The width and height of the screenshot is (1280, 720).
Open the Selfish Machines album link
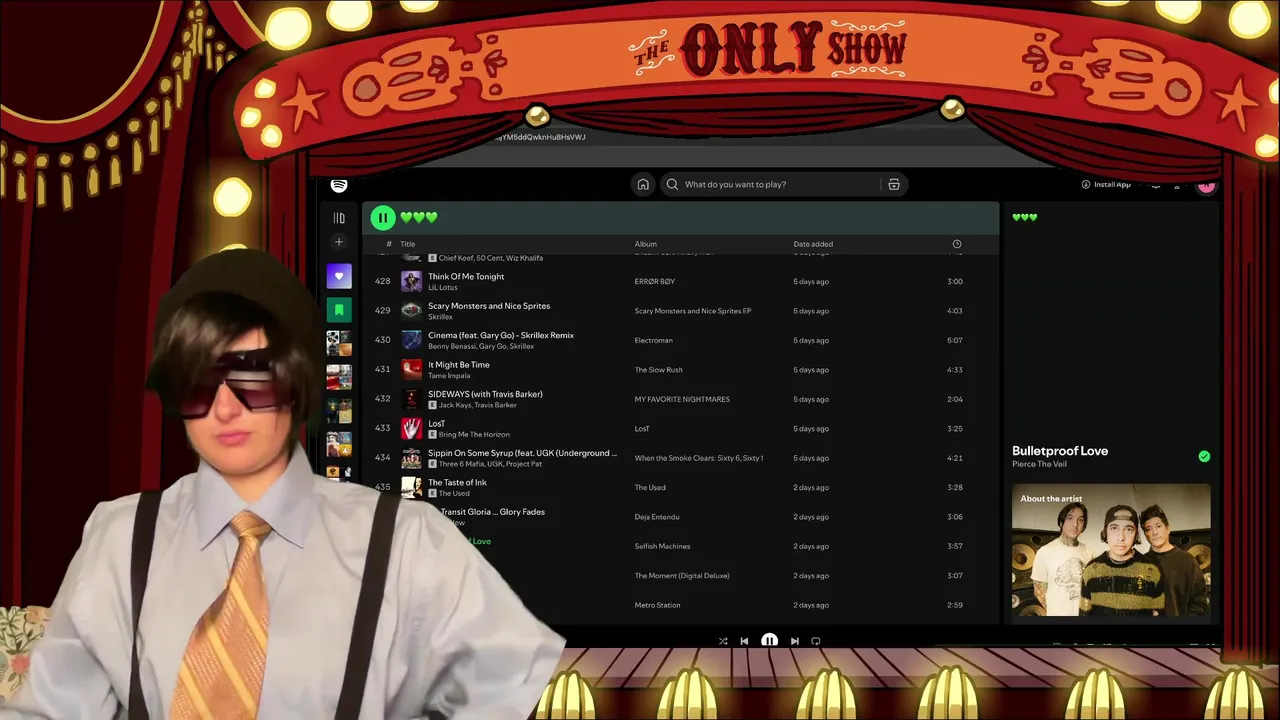pos(663,546)
